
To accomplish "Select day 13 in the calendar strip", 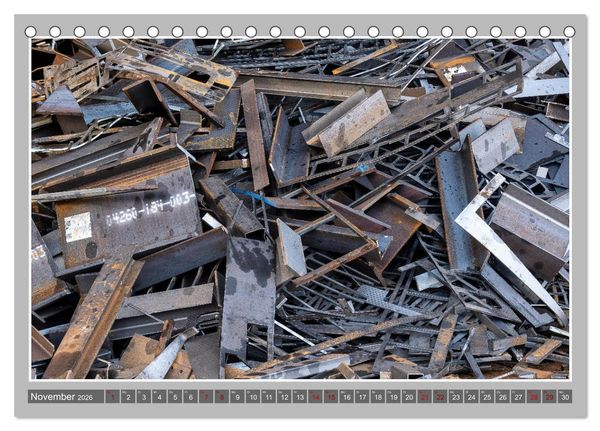I will (x=300, y=397).
